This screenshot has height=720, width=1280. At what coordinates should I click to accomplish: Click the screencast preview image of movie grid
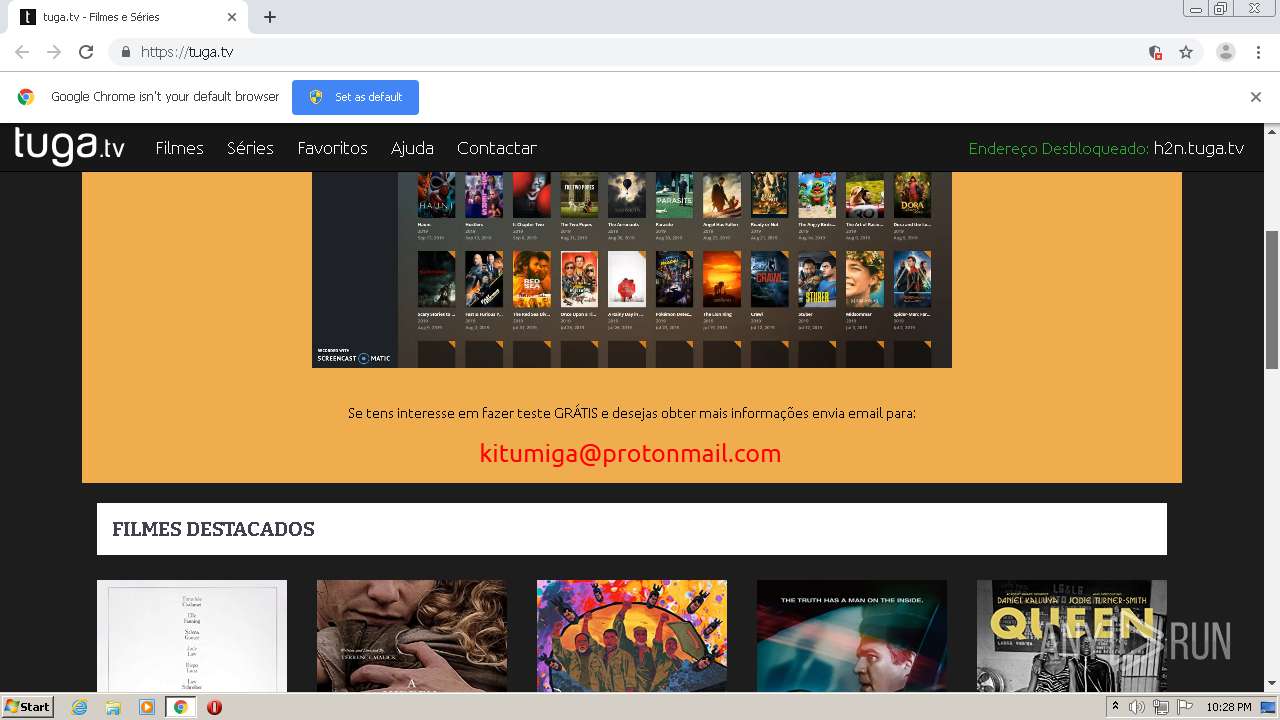[631, 270]
